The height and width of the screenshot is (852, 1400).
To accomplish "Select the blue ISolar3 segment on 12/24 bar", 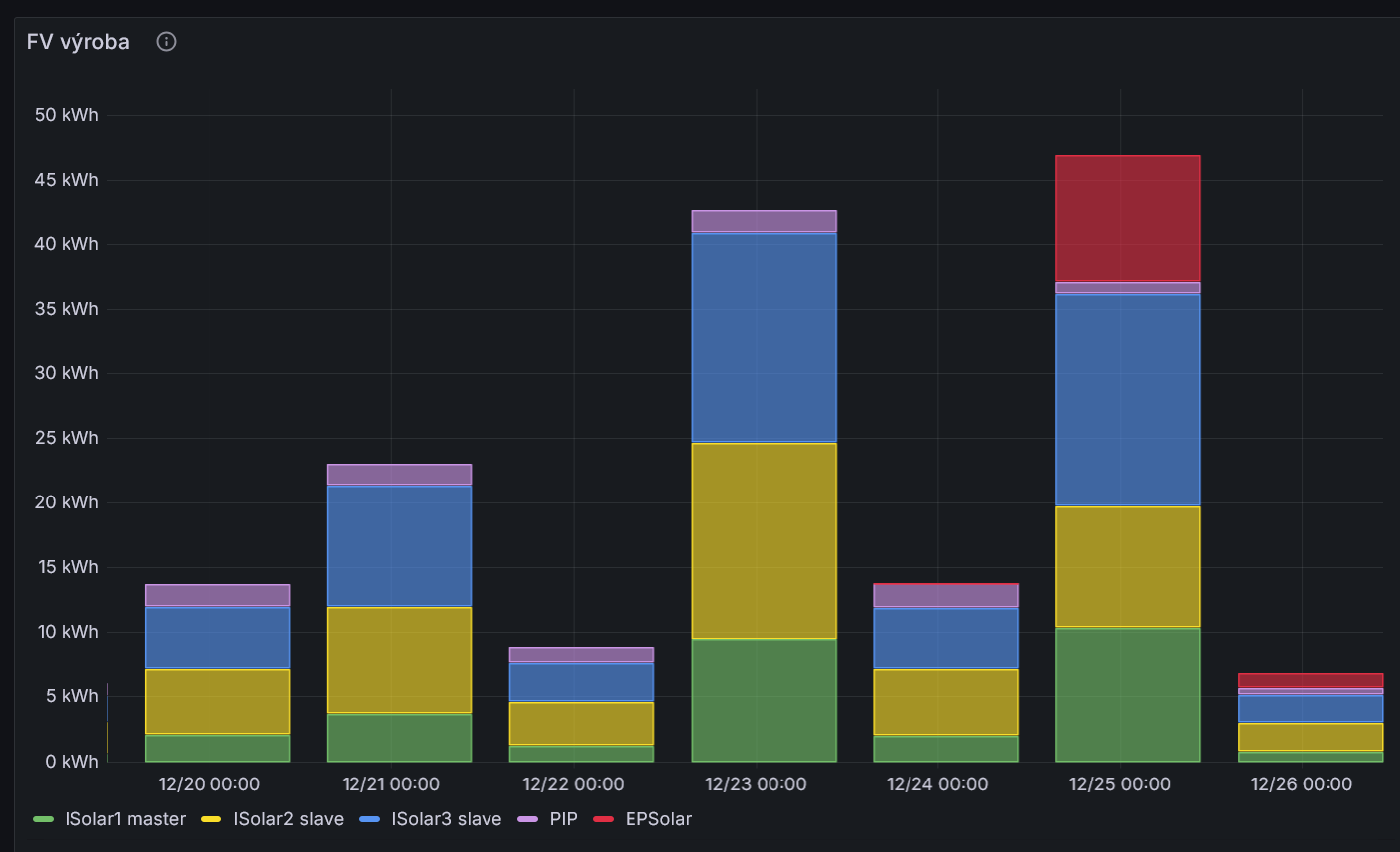I will pyautogui.click(x=945, y=639).
